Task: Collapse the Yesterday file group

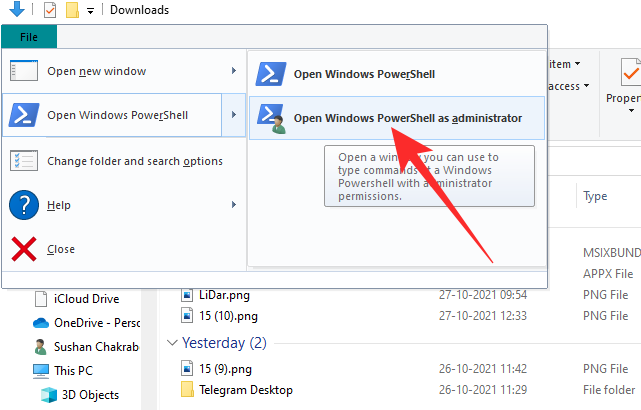Action: (x=172, y=343)
